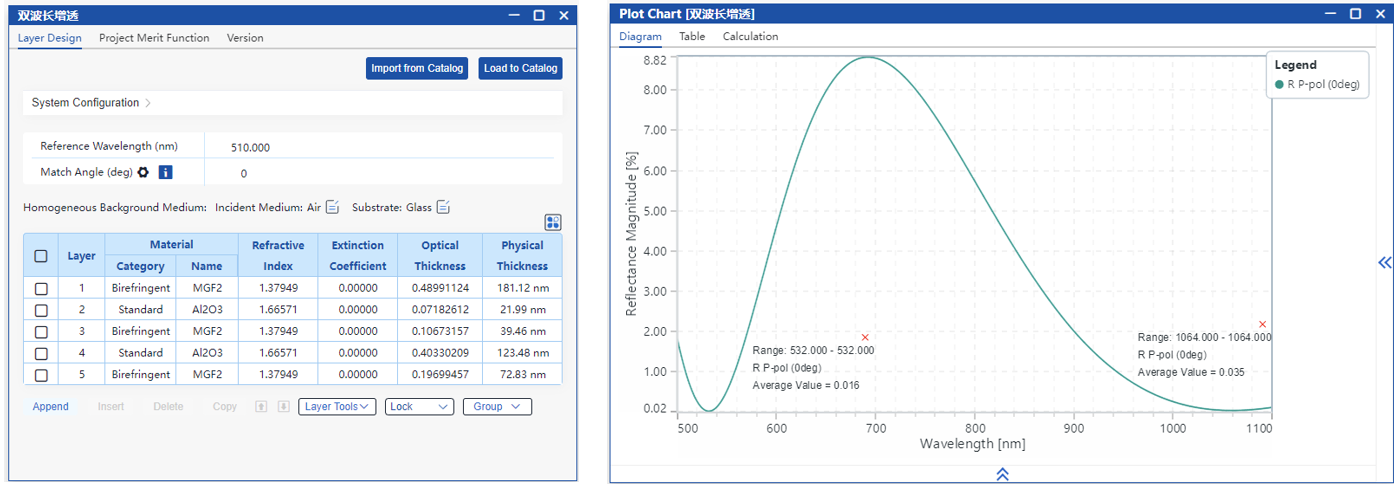Click the Reference Wavelength value field

click(379, 147)
